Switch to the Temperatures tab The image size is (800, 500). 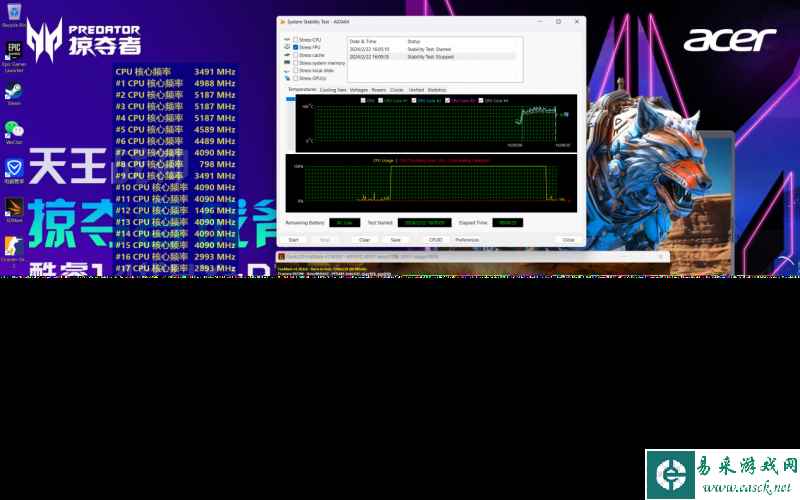tap(302, 89)
